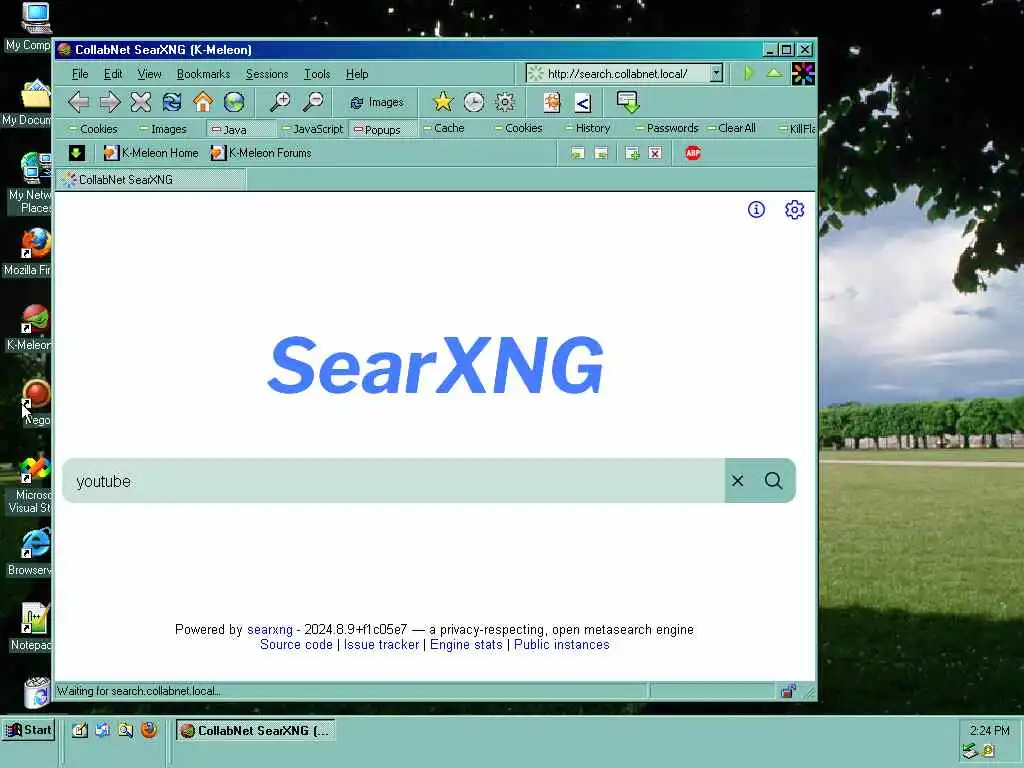Open K-Meleon Forums bookmark
This screenshot has height=768, width=1024.
point(261,153)
